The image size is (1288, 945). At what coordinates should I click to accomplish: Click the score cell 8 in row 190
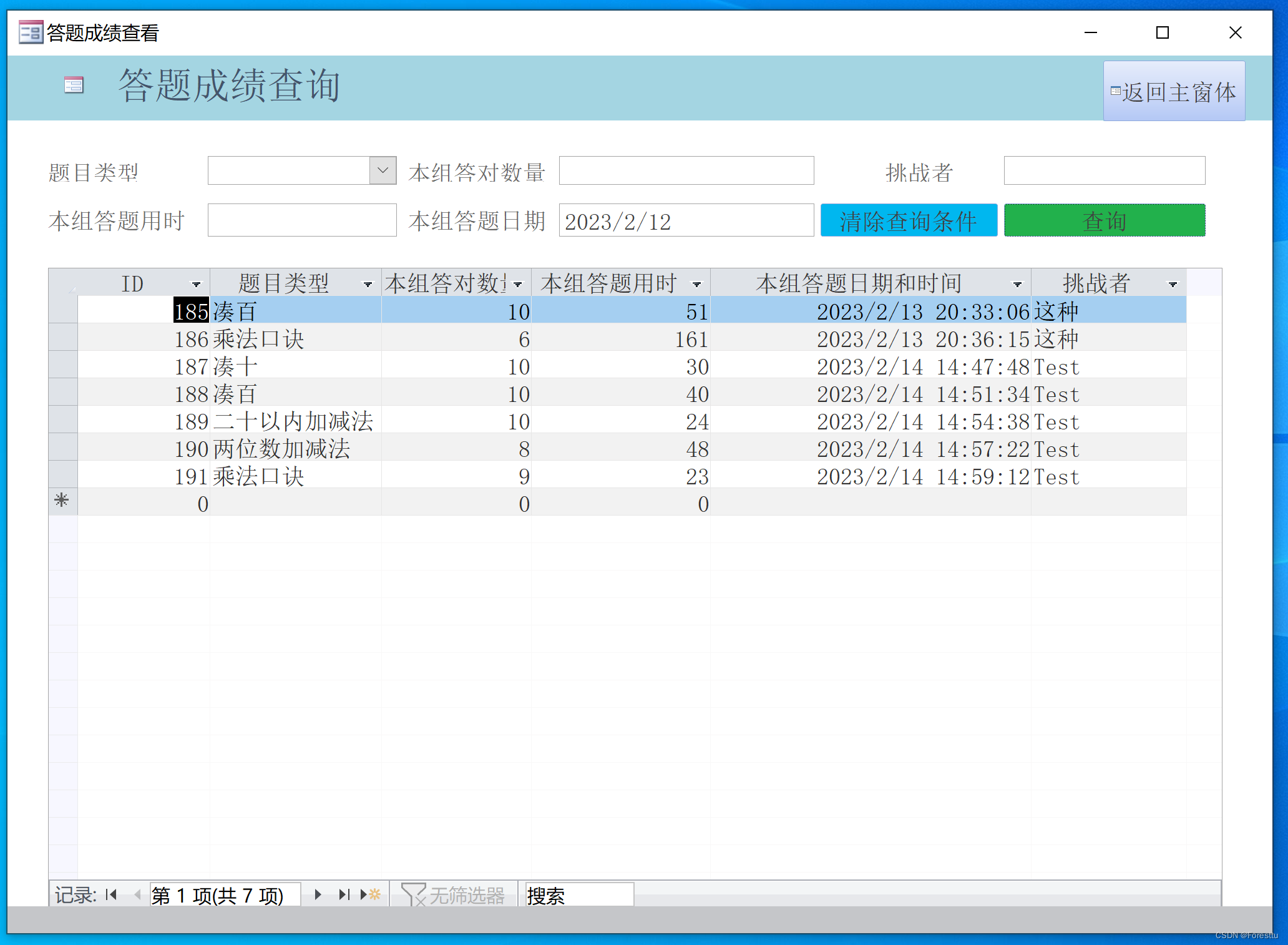(457, 448)
